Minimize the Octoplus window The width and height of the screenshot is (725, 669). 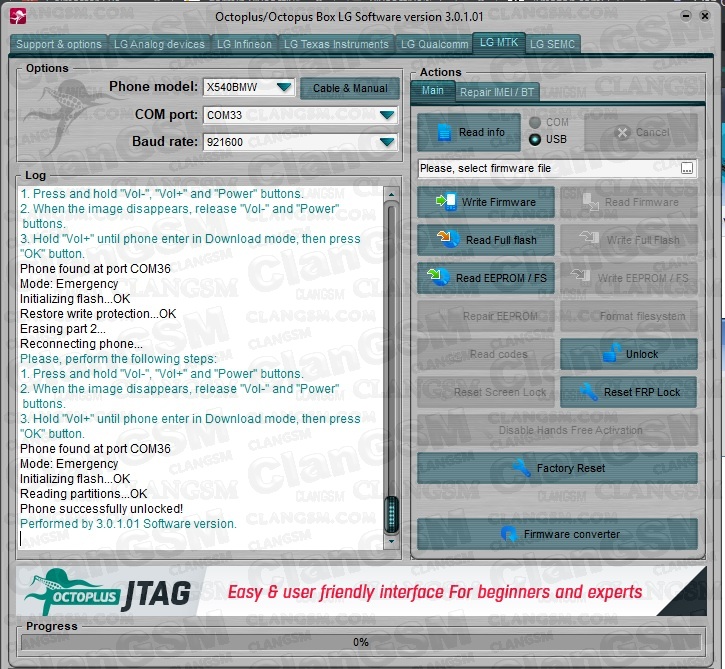point(686,16)
